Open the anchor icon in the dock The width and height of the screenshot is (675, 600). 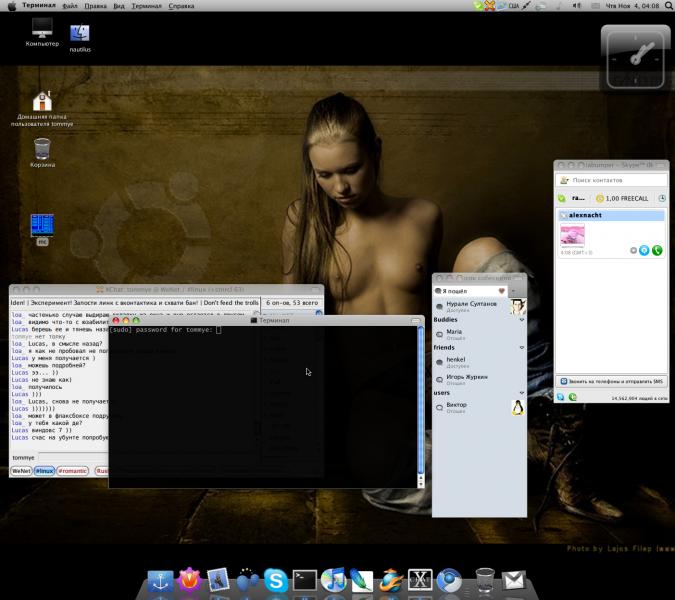pyautogui.click(x=160, y=581)
